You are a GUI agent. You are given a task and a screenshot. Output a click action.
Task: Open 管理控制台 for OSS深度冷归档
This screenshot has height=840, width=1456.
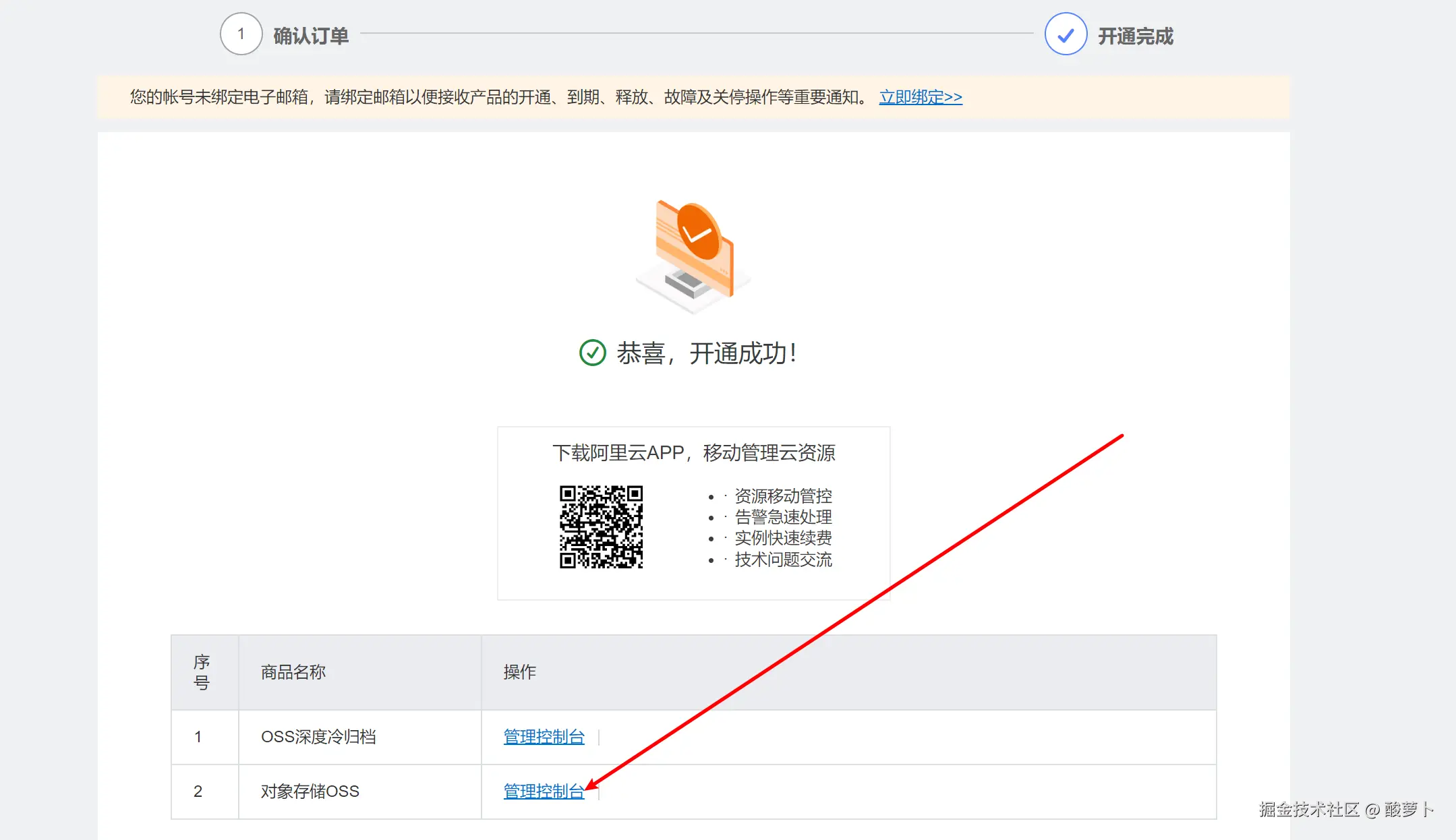(x=544, y=737)
